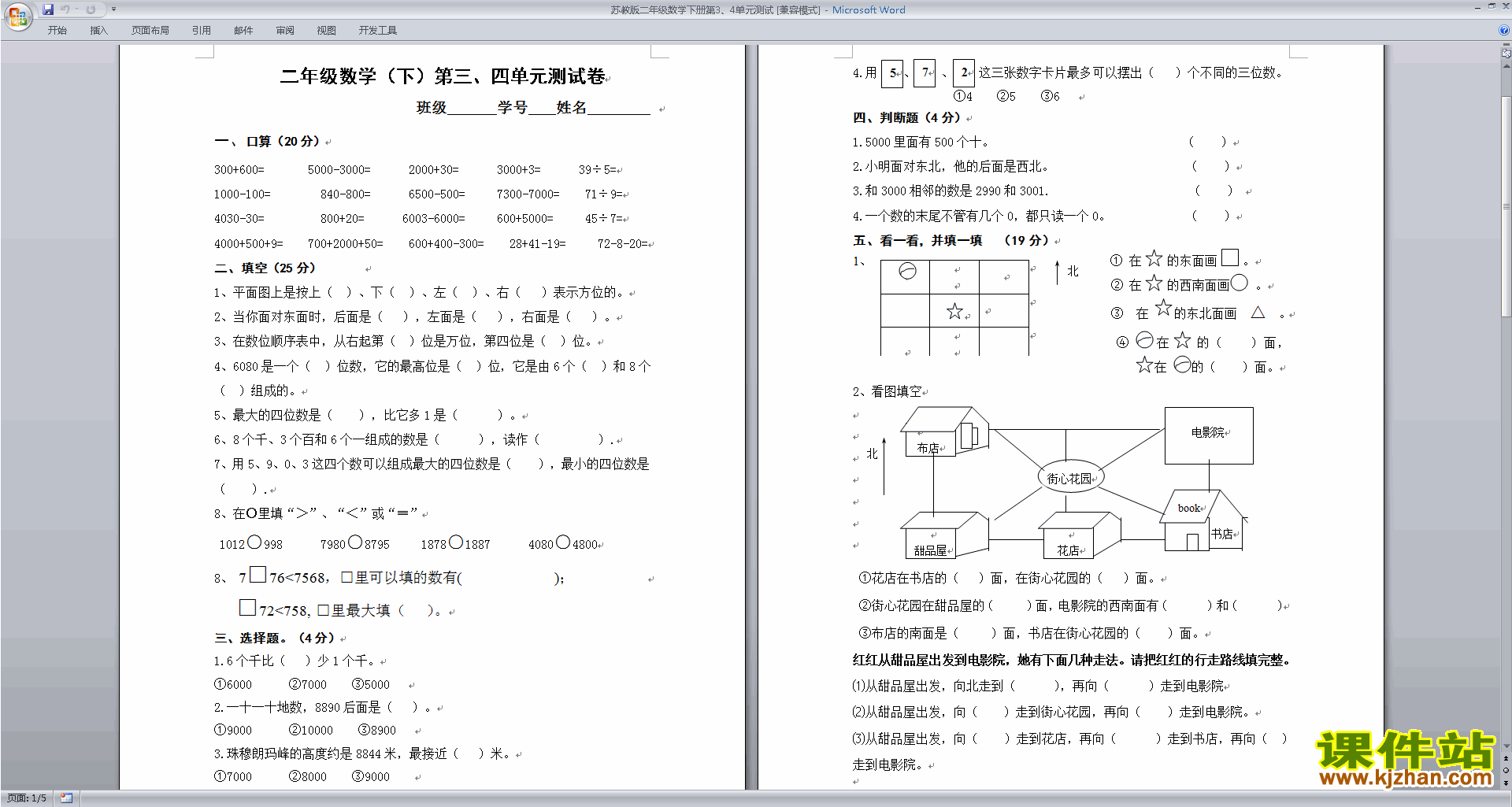The height and width of the screenshot is (807, 1512).
Task: Click the number card 5
Action: 892,73
